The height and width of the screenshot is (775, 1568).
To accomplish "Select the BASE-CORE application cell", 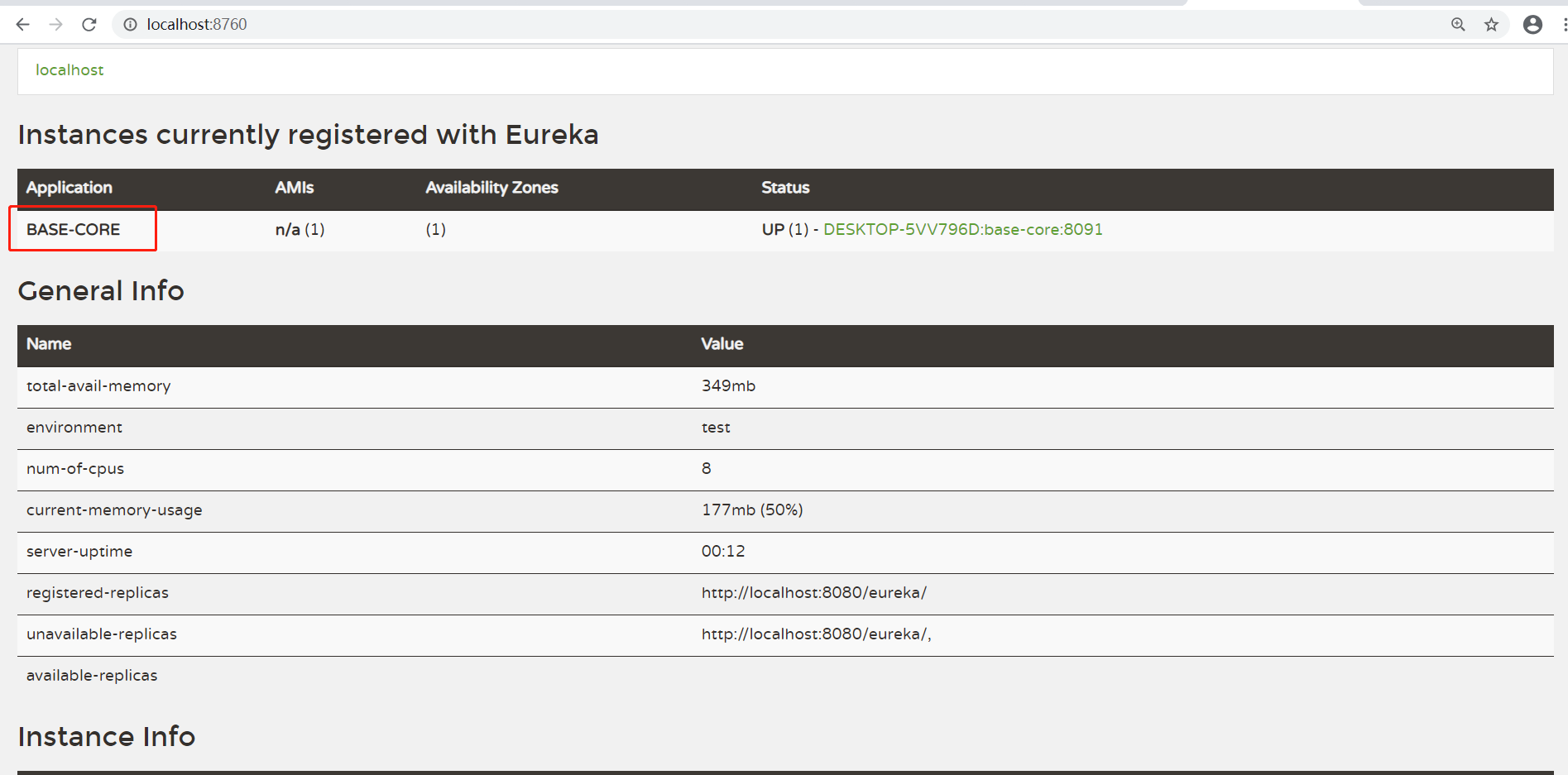I will 74,229.
